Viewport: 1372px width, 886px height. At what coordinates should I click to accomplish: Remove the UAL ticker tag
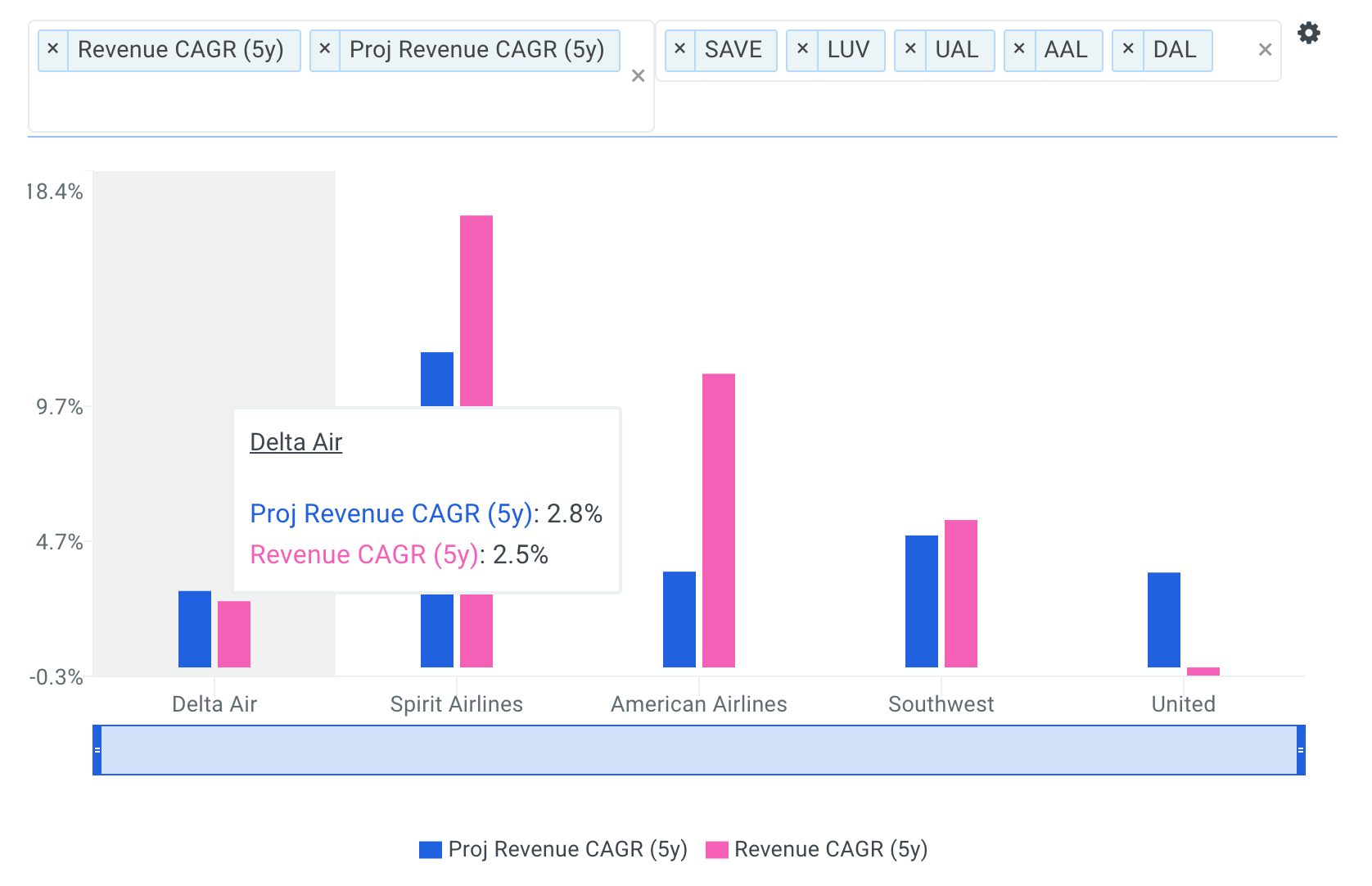pos(910,50)
